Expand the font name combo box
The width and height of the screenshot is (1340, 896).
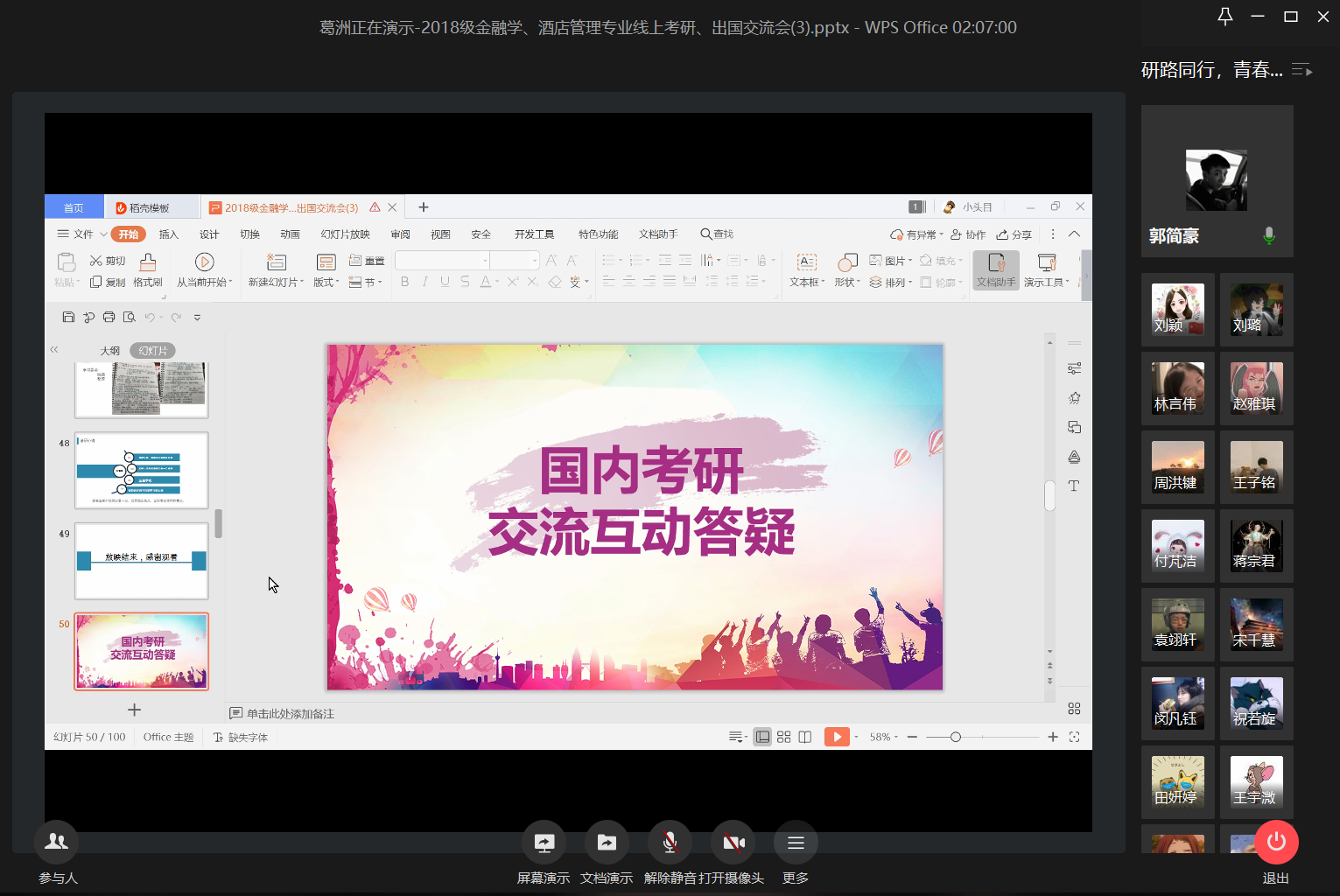pos(485,261)
